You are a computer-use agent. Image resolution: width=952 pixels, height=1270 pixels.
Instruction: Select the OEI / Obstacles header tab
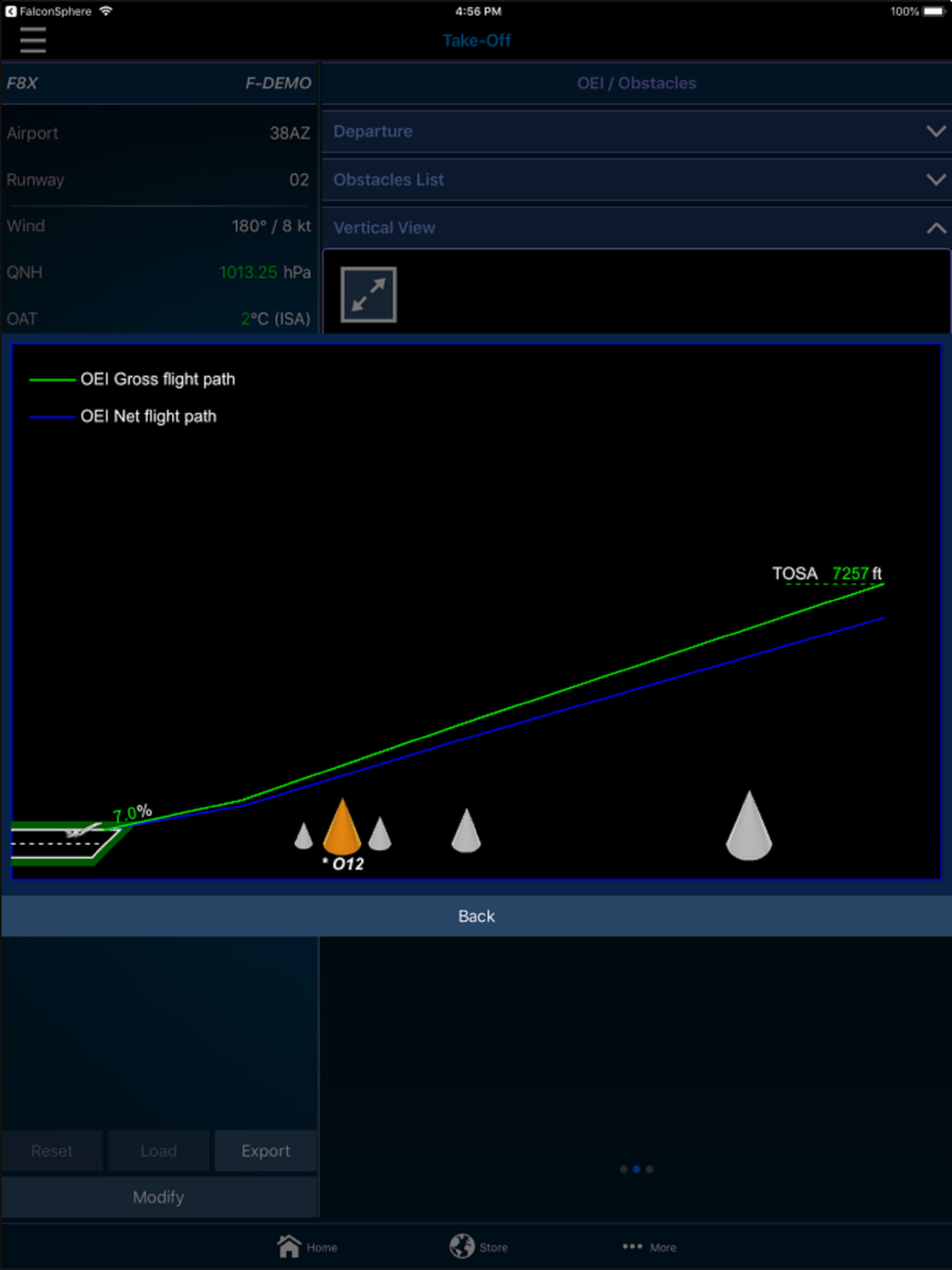pos(637,83)
